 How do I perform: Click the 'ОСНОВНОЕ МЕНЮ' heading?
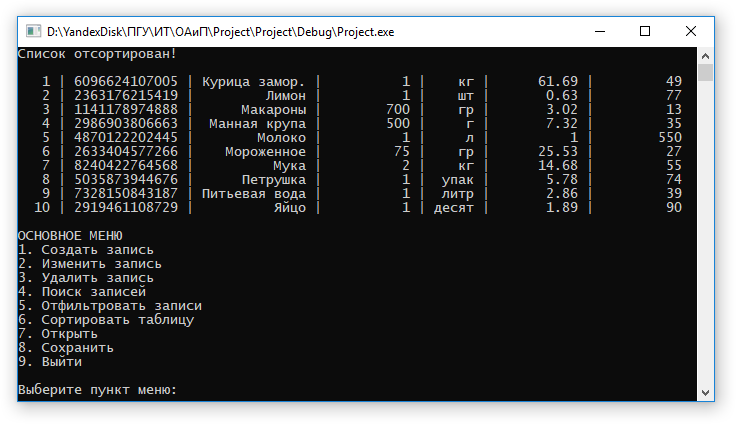tap(70, 236)
